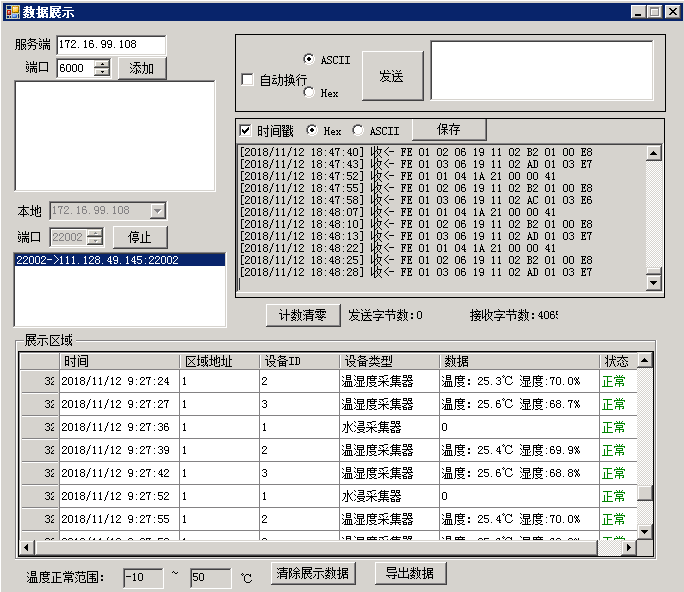Click 计数清零 to reset counters

click(x=303, y=315)
